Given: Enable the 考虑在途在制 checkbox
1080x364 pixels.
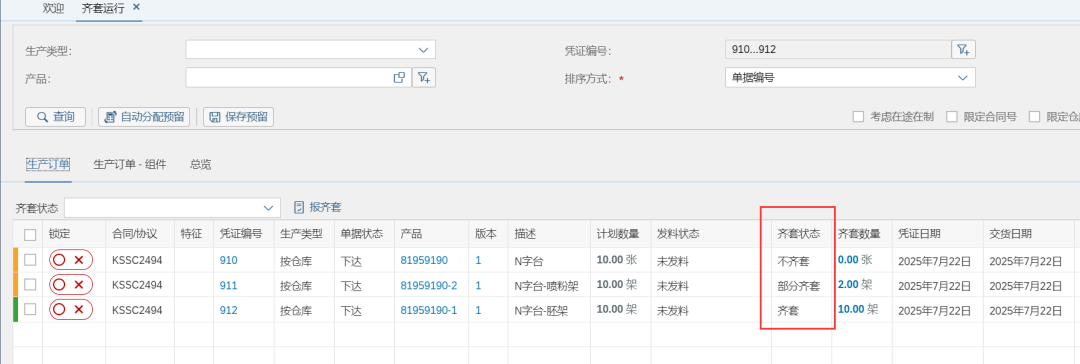Looking at the screenshot, I should [x=858, y=117].
